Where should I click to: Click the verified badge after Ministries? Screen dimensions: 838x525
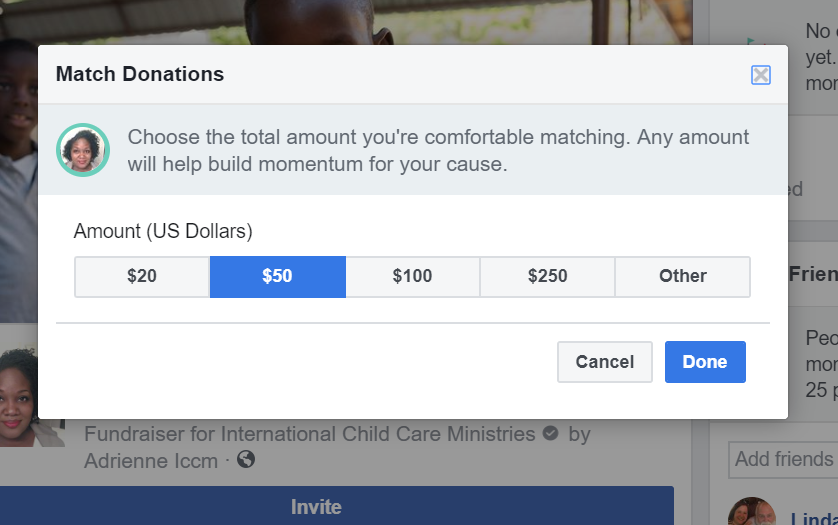tap(550, 433)
